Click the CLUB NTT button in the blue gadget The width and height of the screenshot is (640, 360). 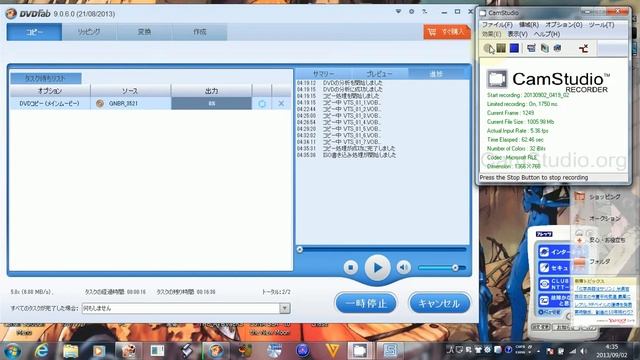point(554,284)
